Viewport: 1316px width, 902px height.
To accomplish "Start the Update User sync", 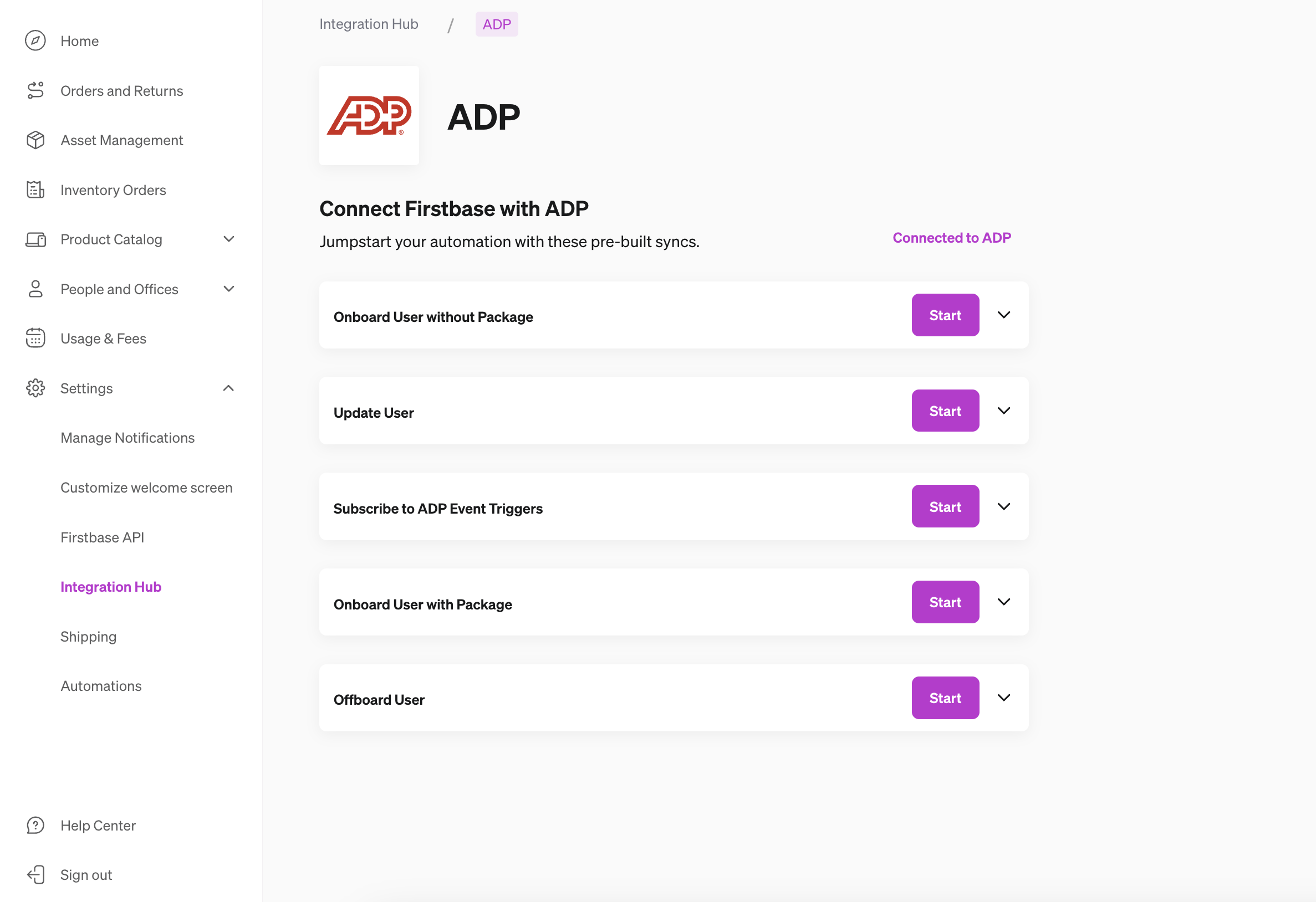I will (945, 410).
